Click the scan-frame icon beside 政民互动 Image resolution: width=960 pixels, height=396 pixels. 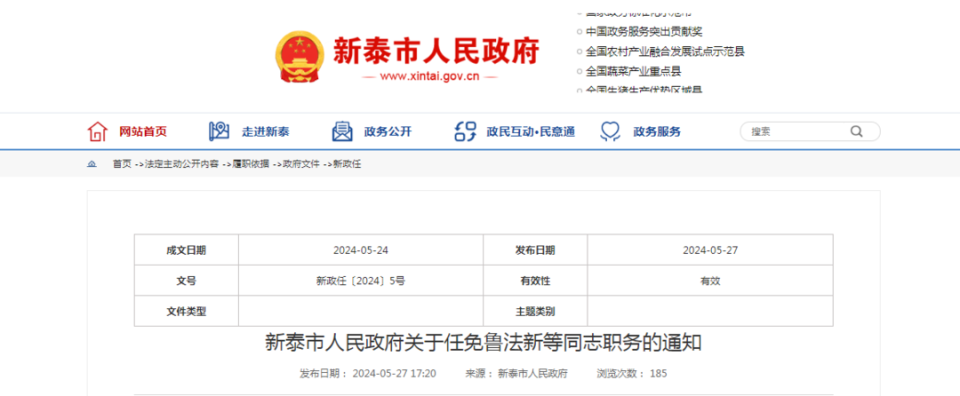465,131
